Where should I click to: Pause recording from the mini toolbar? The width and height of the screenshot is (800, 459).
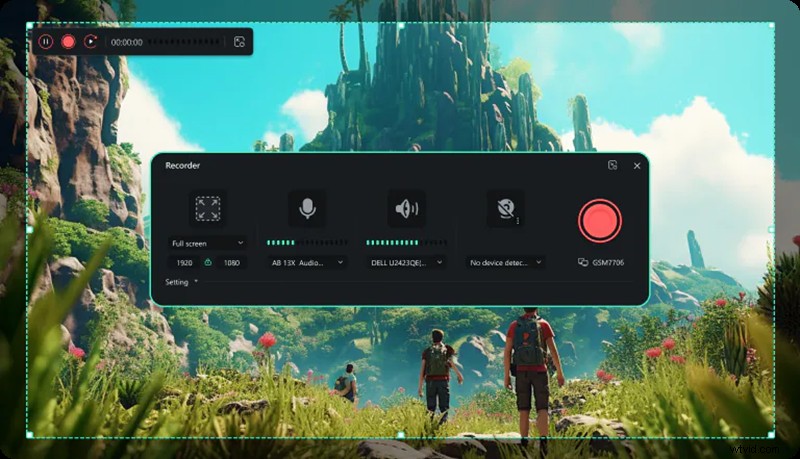[46, 42]
